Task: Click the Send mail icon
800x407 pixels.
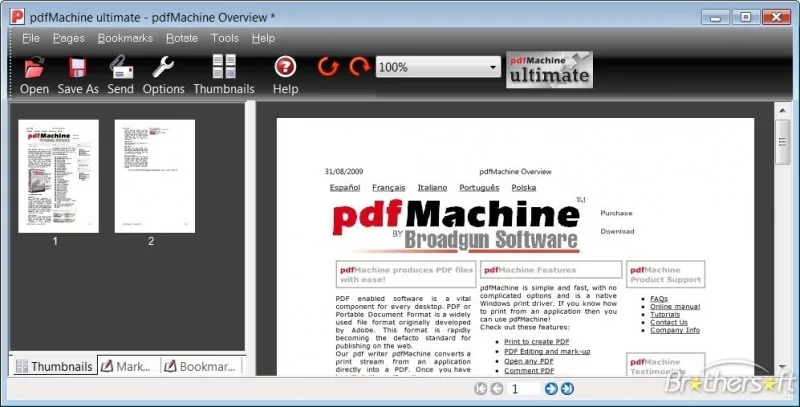Action: tap(121, 67)
